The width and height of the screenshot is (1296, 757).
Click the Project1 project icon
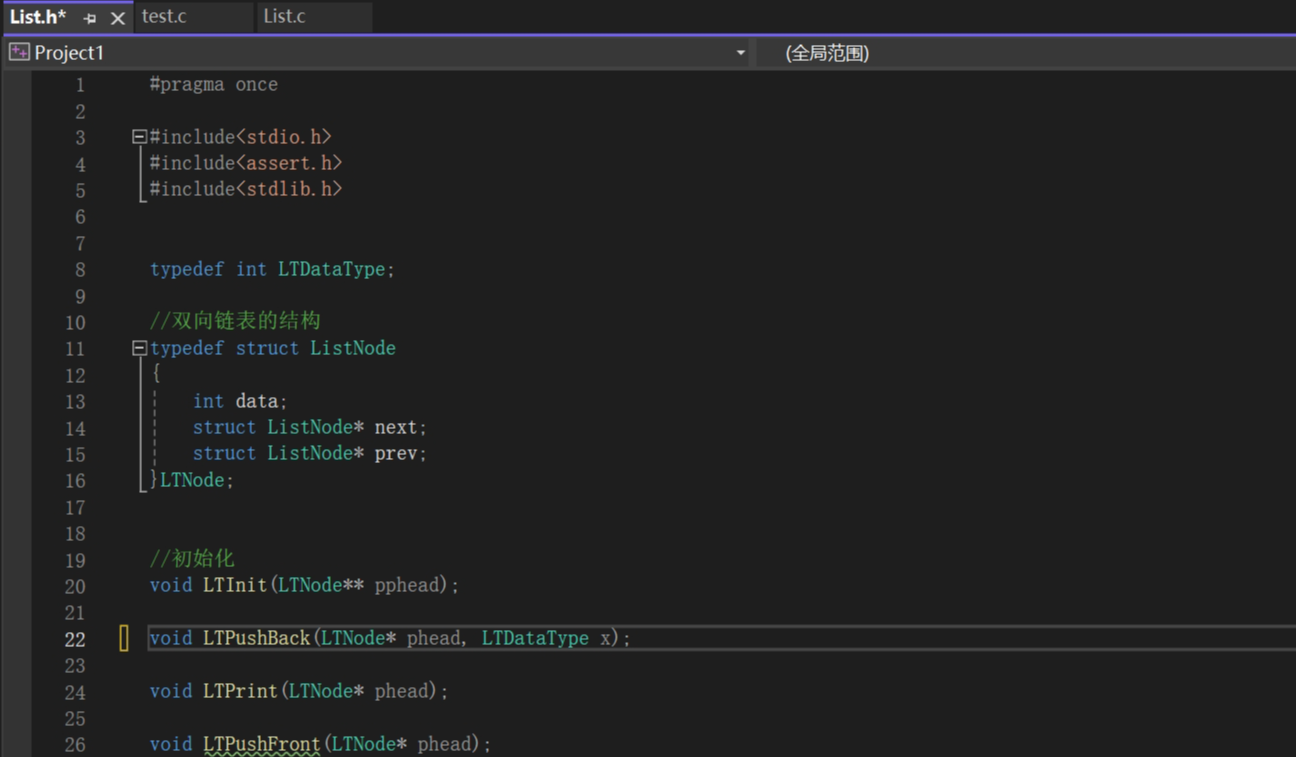pos(19,52)
